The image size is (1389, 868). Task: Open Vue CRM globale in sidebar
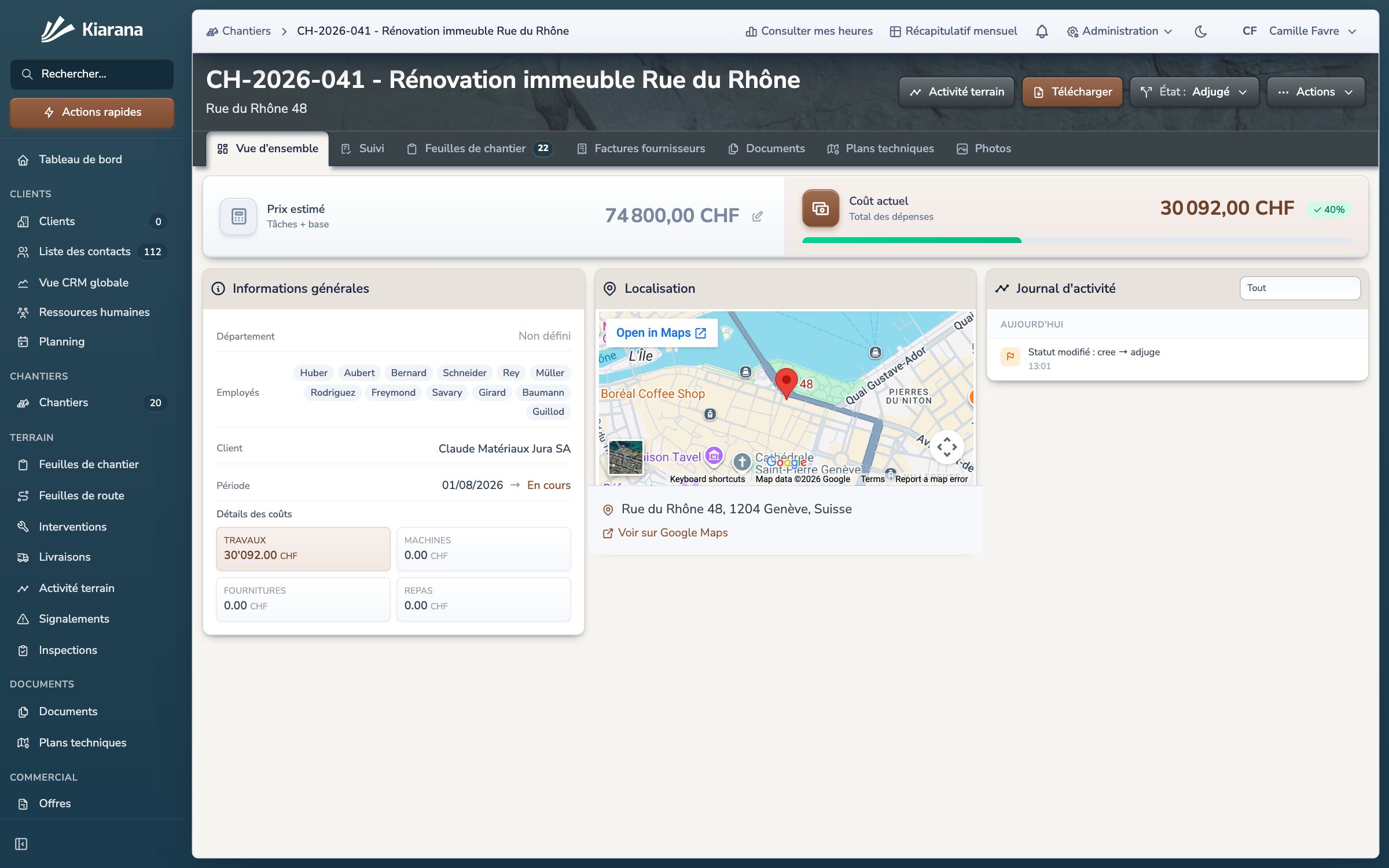[92, 282]
